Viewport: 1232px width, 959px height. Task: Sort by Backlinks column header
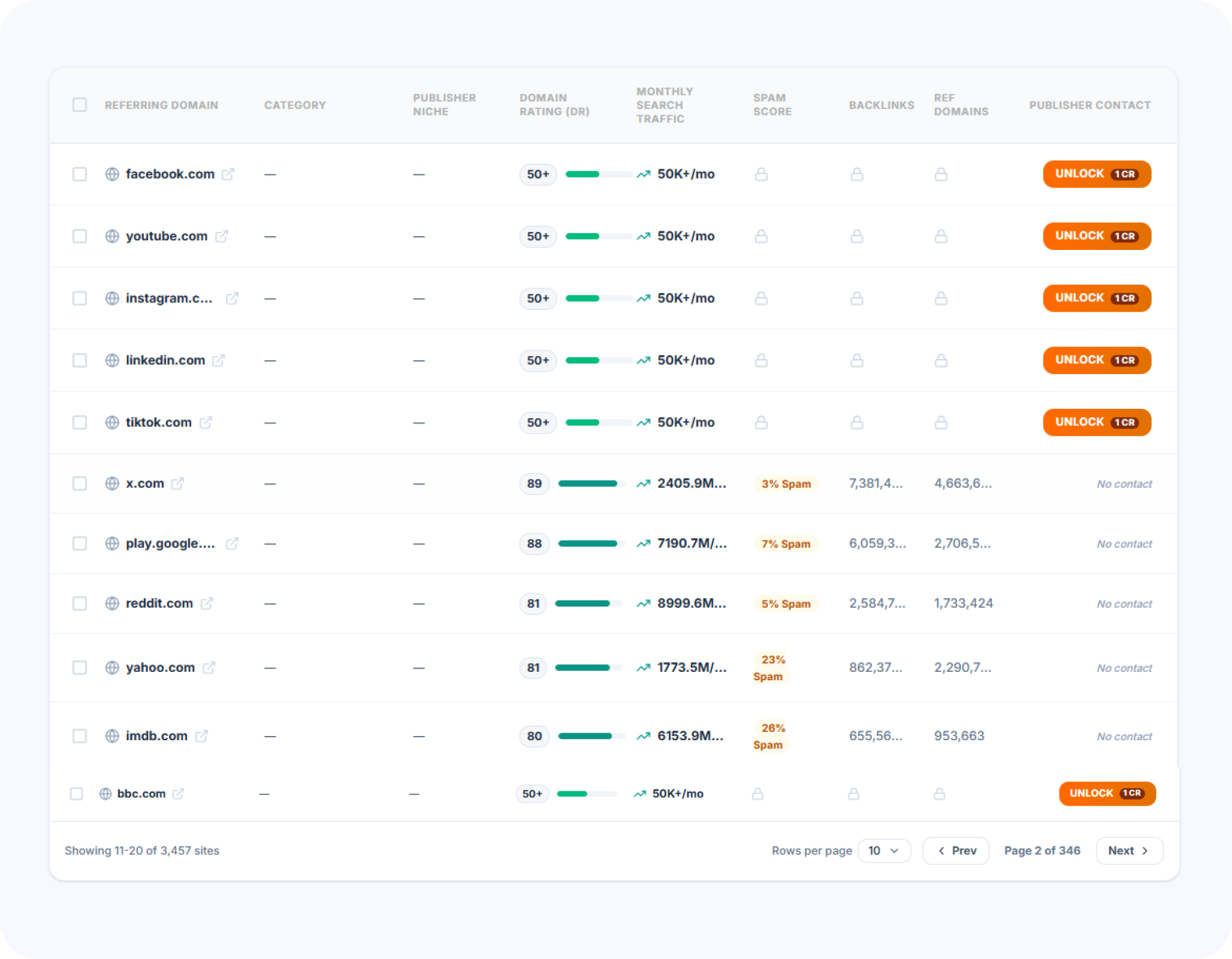(881, 105)
